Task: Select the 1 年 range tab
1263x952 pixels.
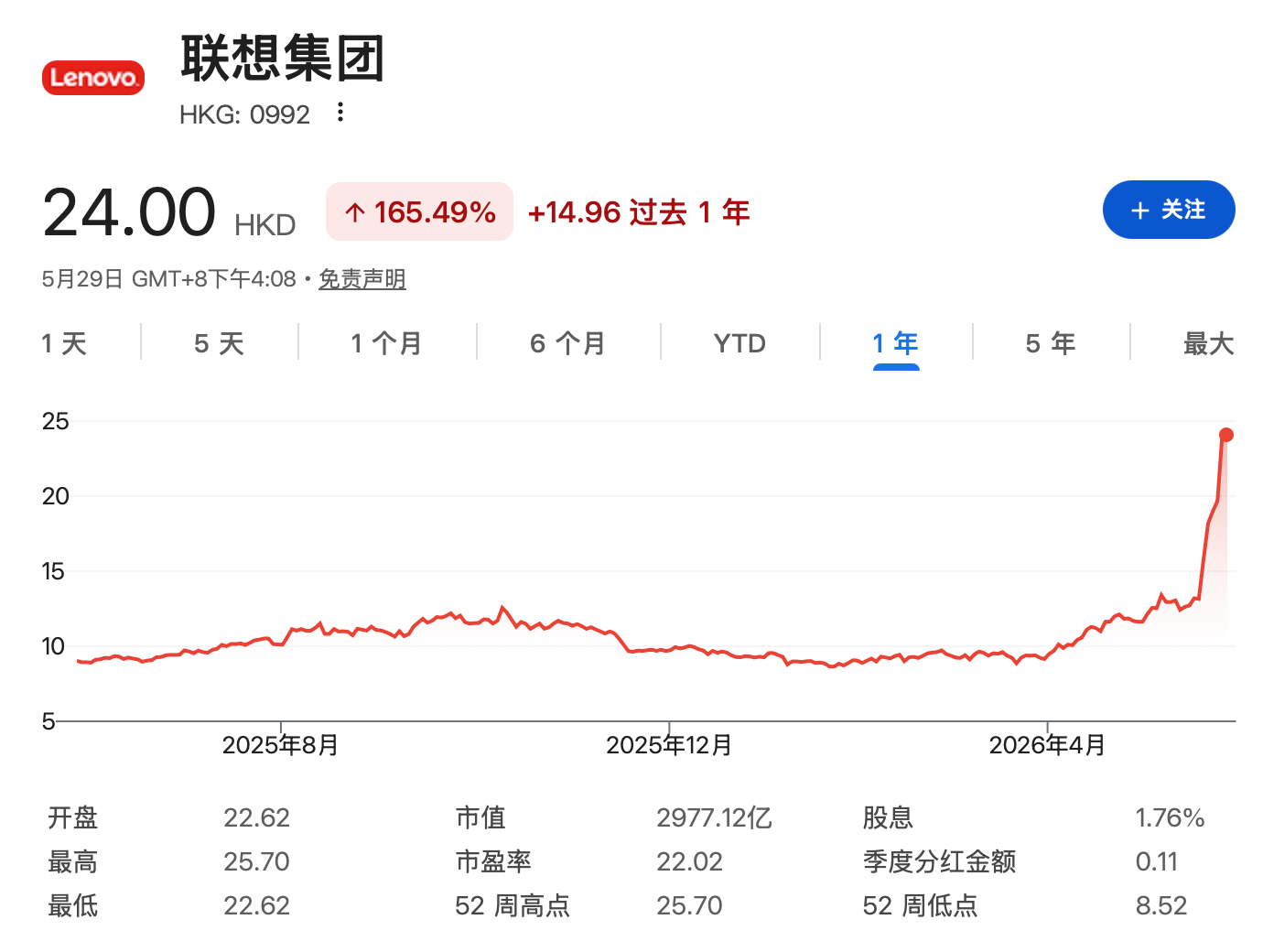Action: [x=896, y=344]
